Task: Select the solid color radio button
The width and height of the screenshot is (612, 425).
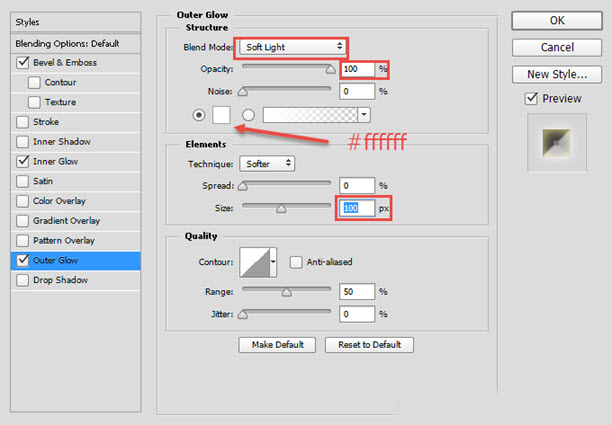Action: point(199,115)
